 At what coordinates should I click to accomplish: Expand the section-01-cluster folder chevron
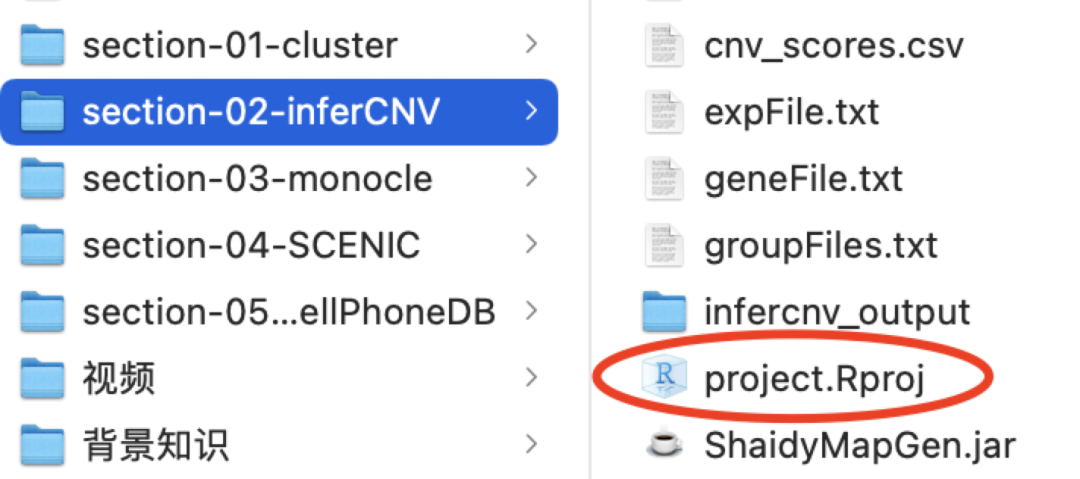click(x=531, y=44)
